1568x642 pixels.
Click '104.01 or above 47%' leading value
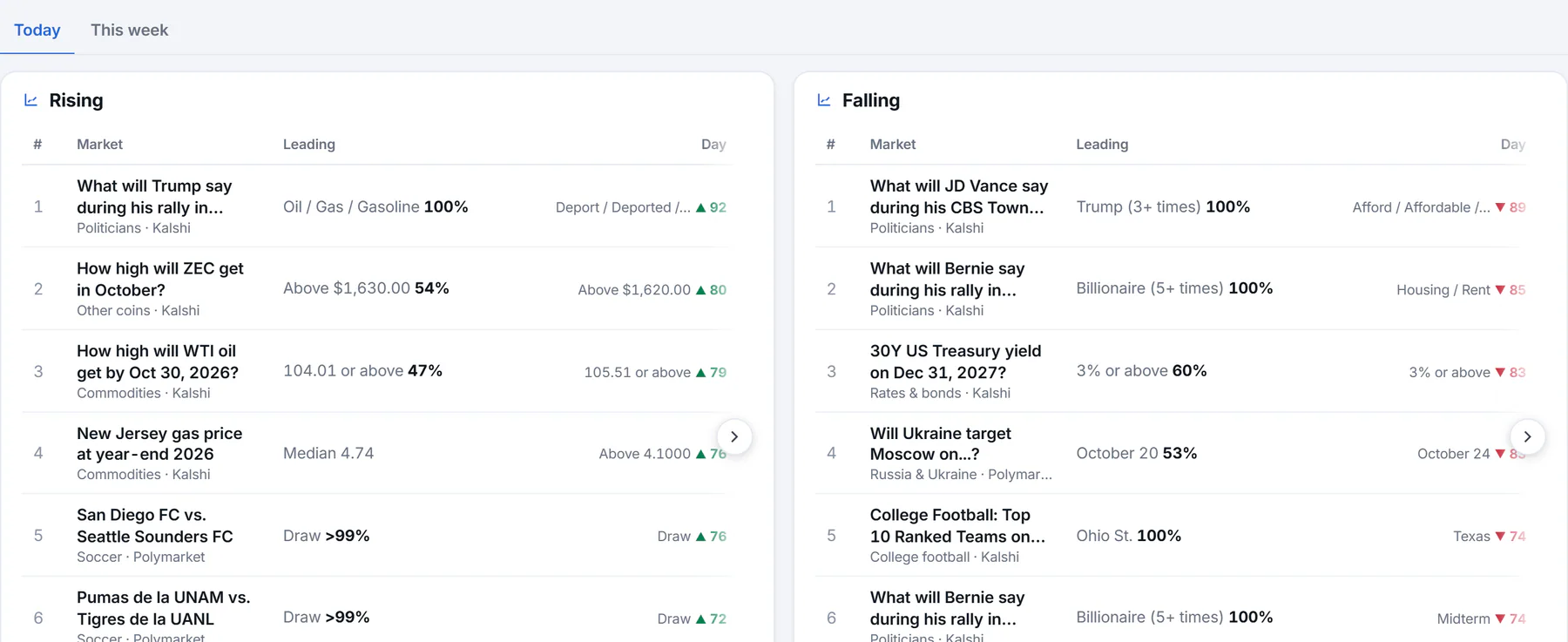[x=362, y=371]
